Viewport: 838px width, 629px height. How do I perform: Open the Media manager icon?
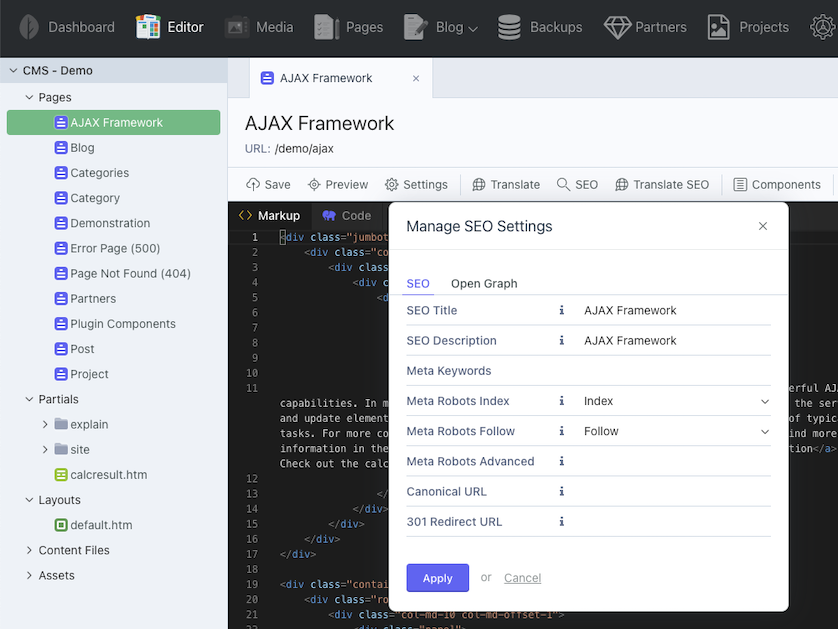pyautogui.click(x=237, y=27)
